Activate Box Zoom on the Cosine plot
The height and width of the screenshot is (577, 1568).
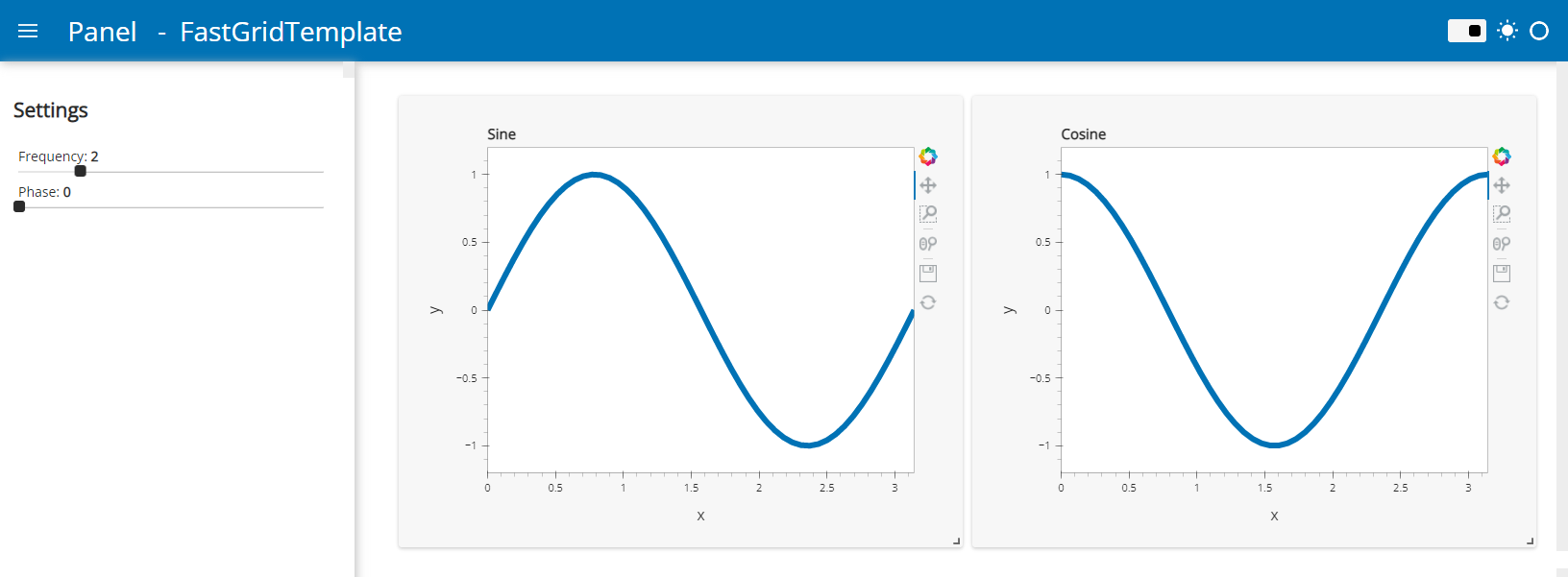pyautogui.click(x=1502, y=214)
